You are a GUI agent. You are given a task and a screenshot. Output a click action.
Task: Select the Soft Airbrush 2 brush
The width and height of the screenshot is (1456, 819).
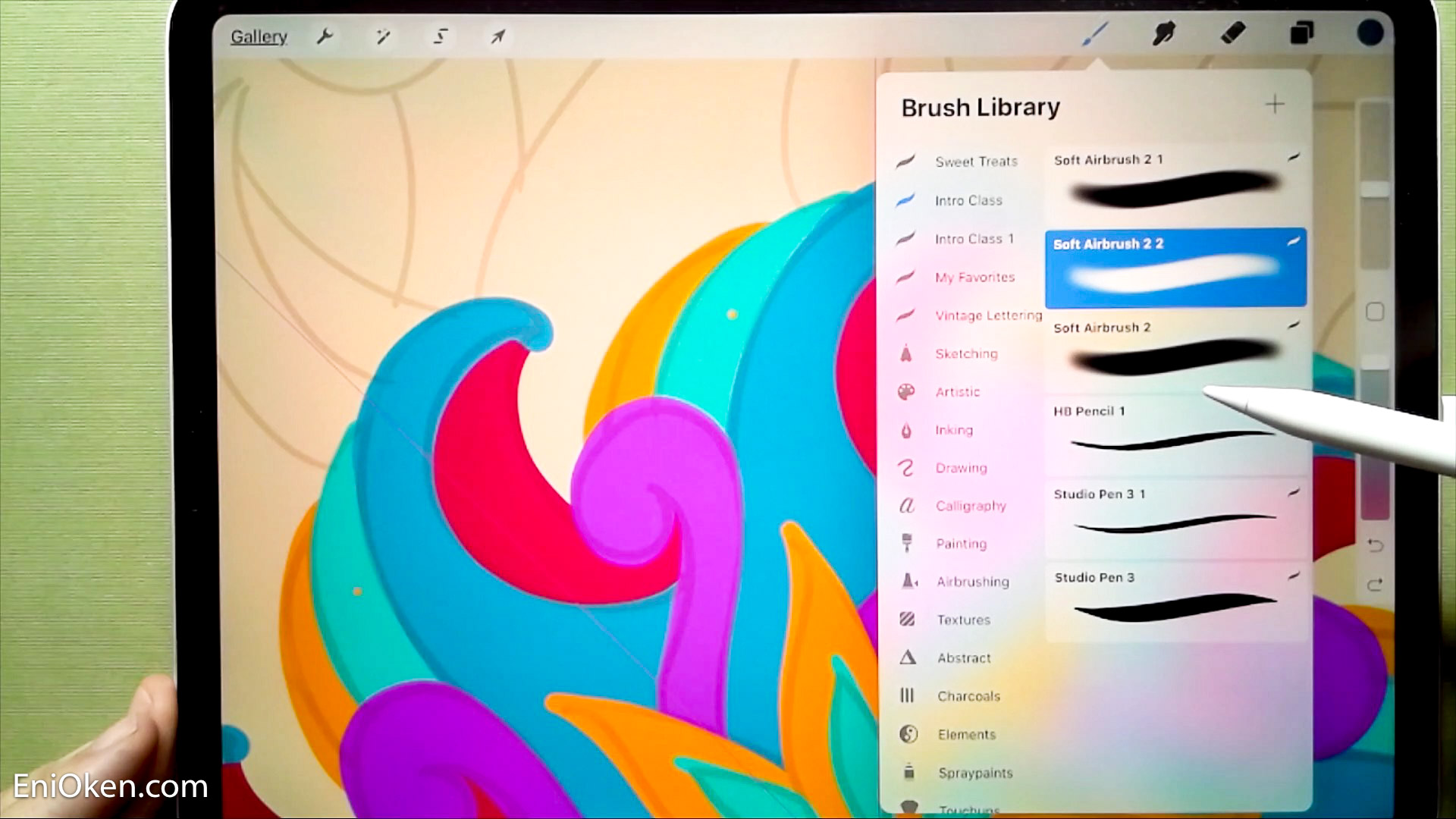click(x=1175, y=351)
